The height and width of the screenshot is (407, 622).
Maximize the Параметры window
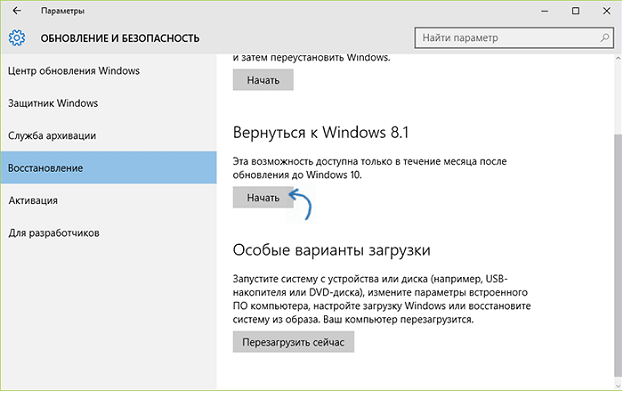pos(575,11)
